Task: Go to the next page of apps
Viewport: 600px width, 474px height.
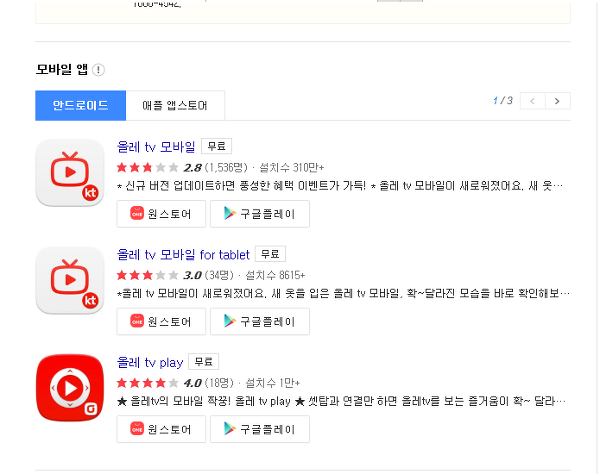Action: [558, 101]
